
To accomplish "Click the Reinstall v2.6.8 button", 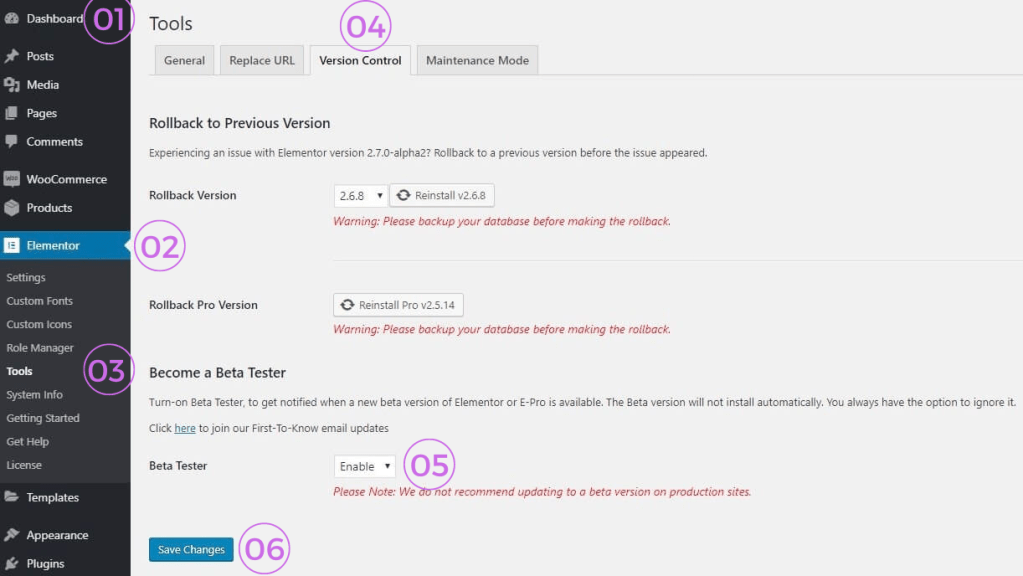I will pyautogui.click(x=441, y=195).
